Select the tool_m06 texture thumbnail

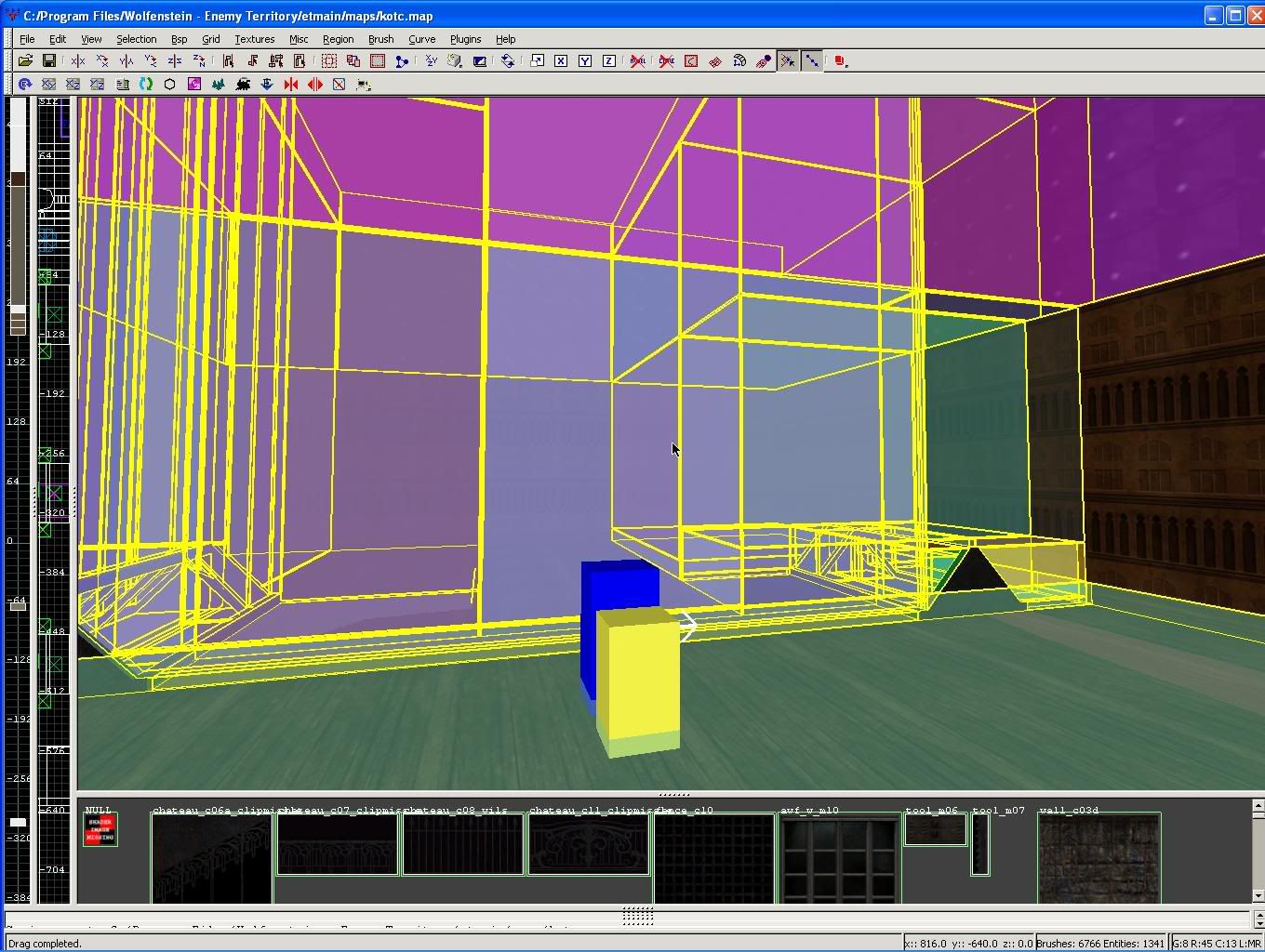pyautogui.click(x=936, y=829)
